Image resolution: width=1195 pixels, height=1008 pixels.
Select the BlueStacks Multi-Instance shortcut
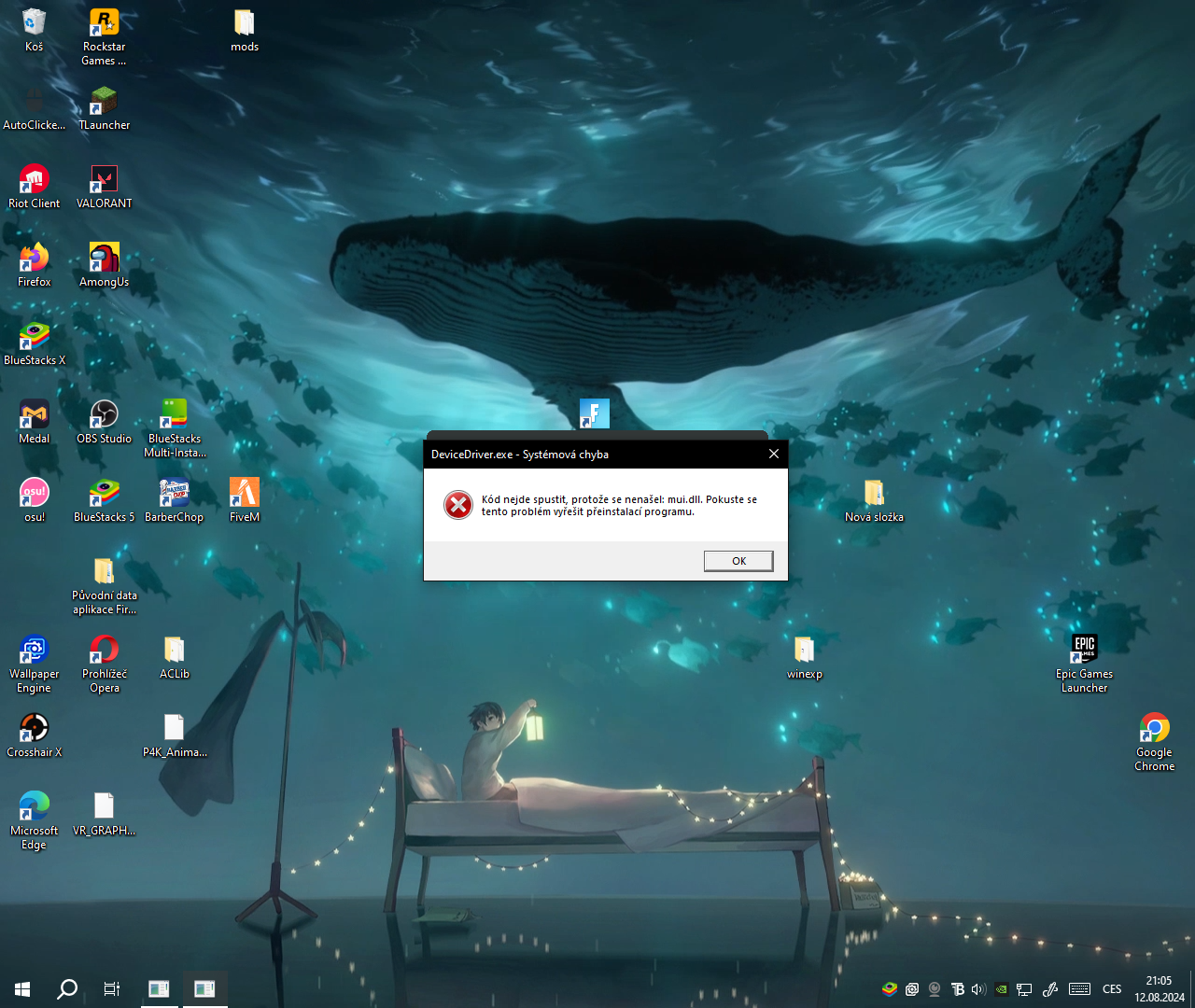tap(175, 429)
